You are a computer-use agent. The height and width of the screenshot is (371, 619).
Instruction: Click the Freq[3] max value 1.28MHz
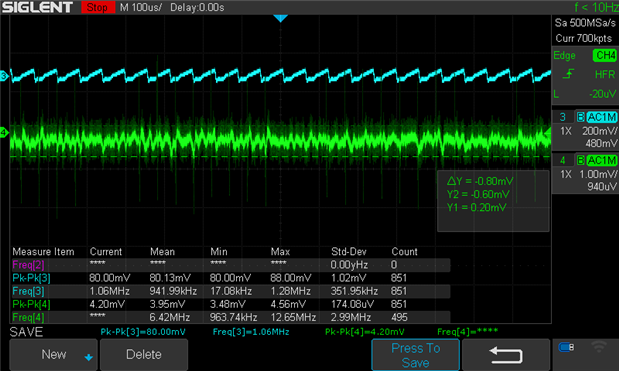(290, 291)
